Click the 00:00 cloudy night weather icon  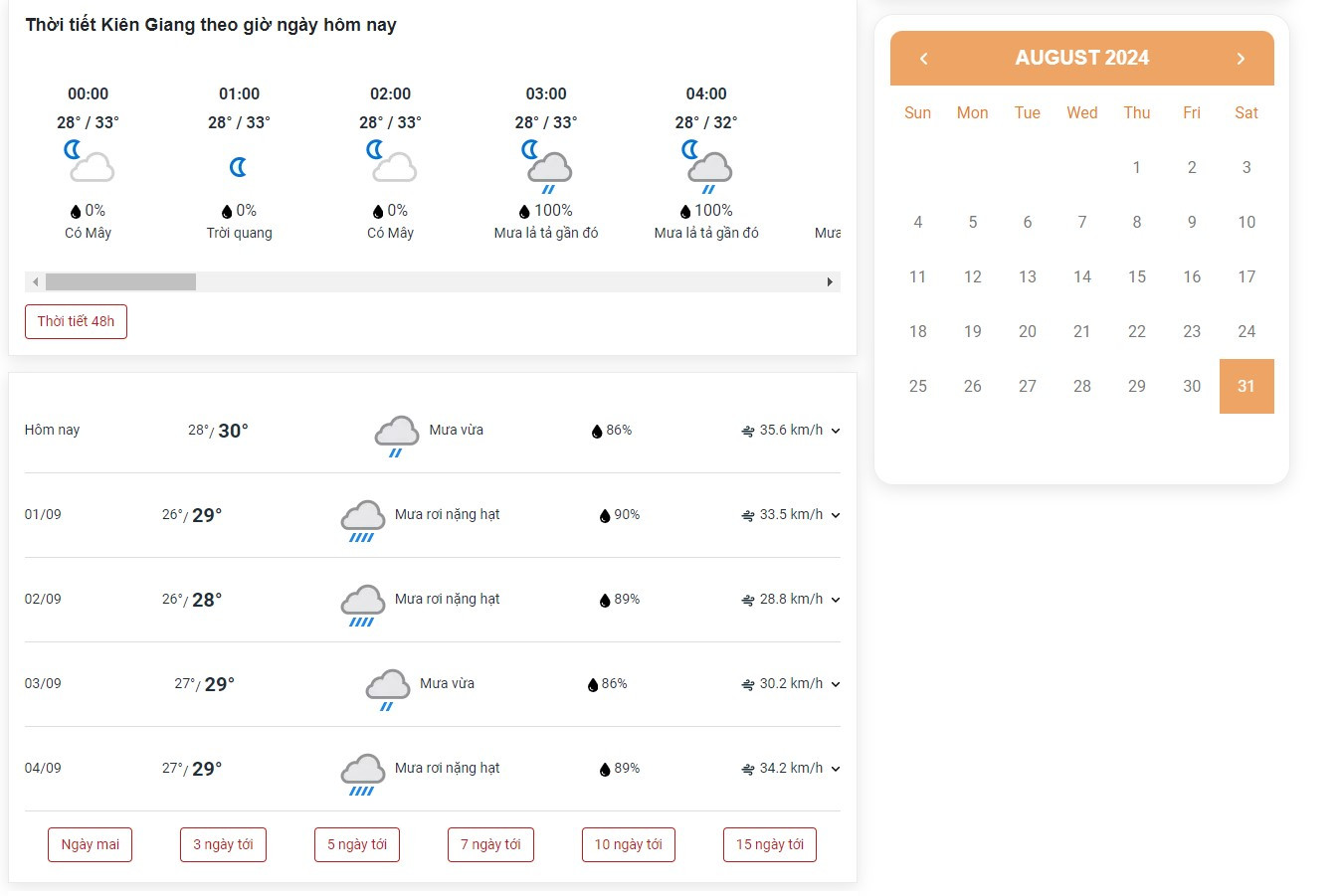[89, 161]
